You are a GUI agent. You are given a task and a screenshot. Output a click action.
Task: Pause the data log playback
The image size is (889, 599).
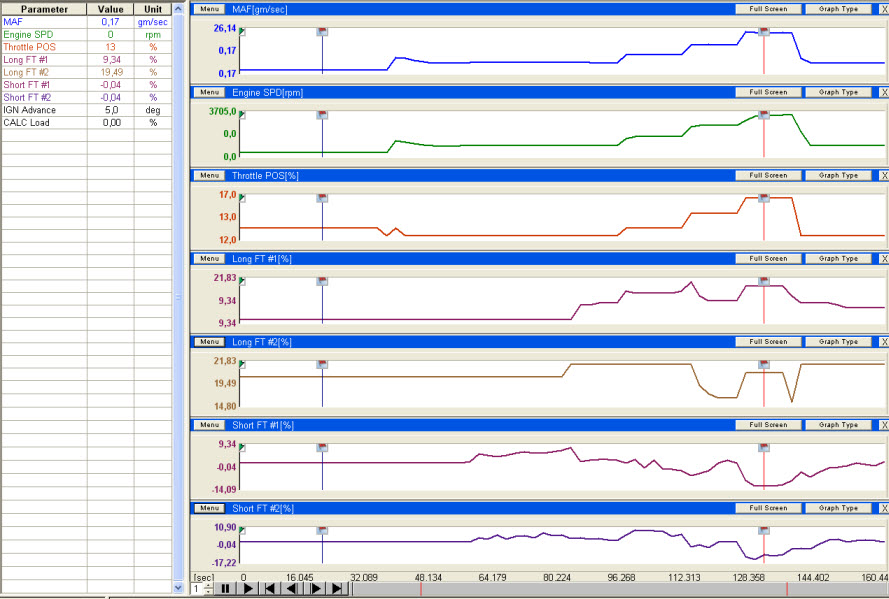[x=226, y=589]
